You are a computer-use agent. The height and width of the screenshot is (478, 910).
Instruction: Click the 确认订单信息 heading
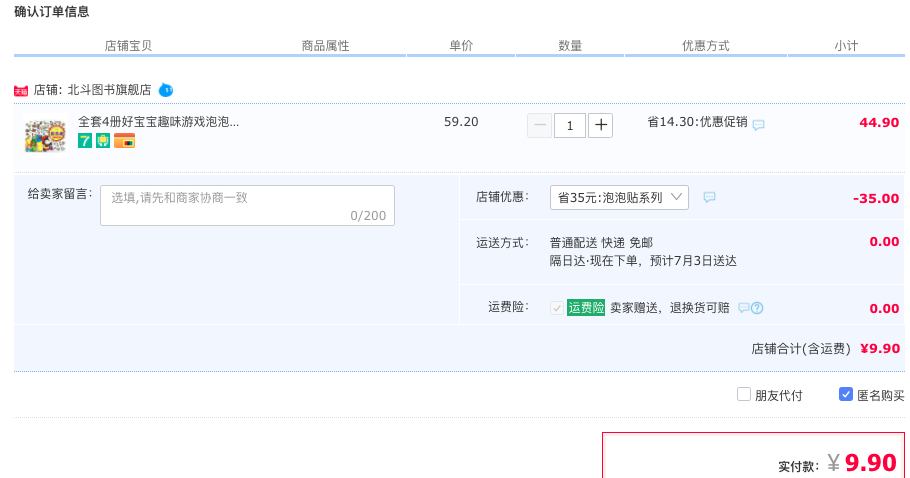click(x=52, y=12)
